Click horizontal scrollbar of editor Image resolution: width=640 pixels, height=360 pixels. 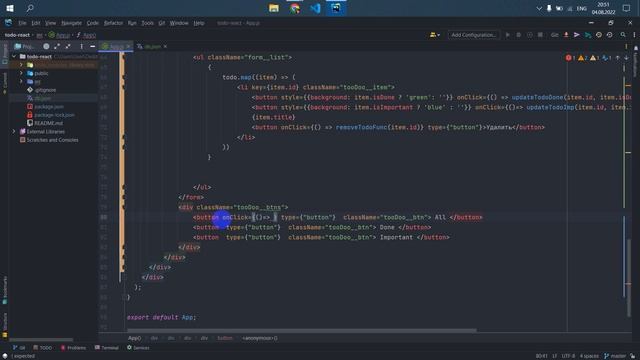coord(301,330)
